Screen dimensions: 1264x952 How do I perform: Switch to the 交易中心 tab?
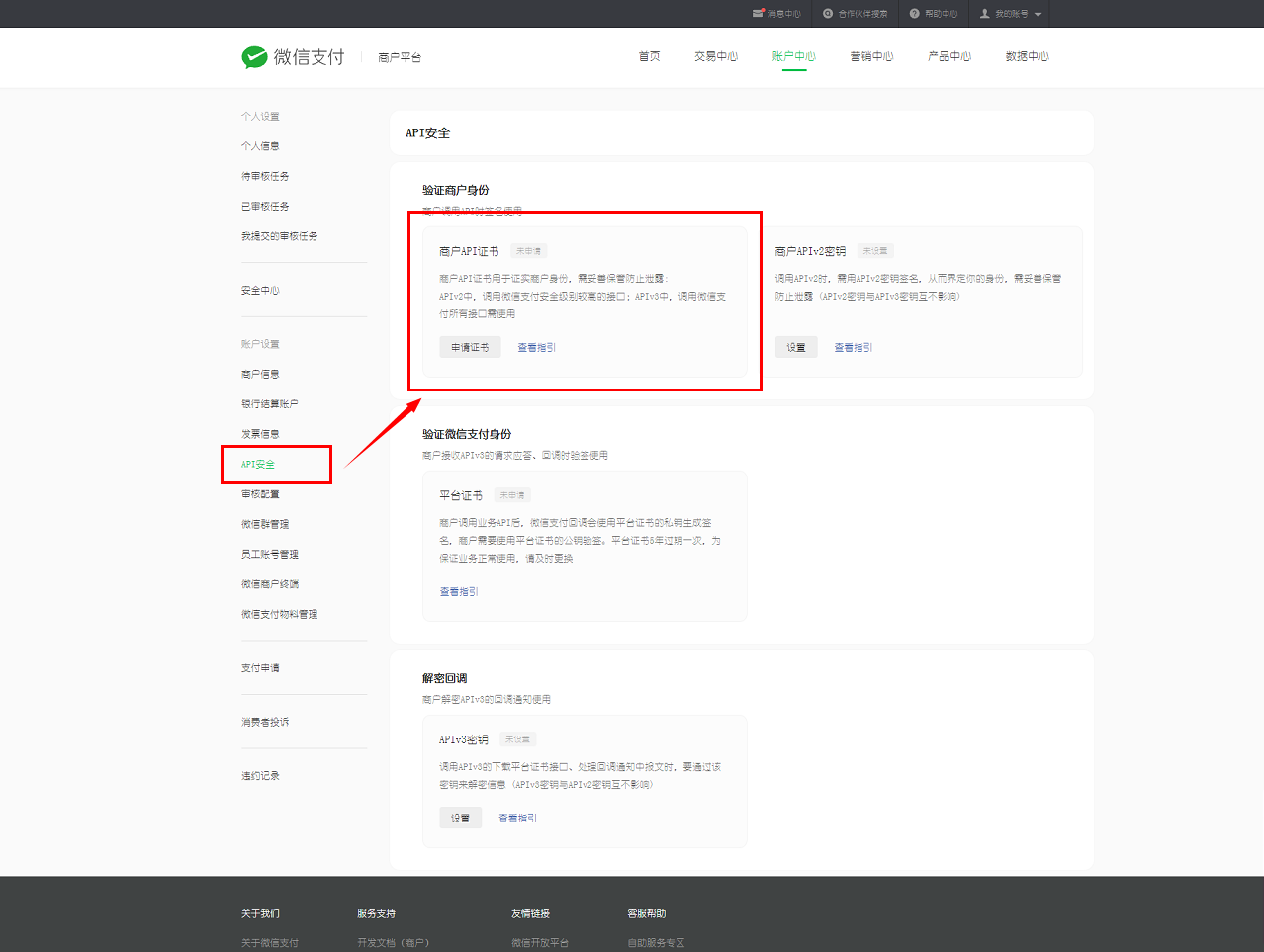click(716, 56)
